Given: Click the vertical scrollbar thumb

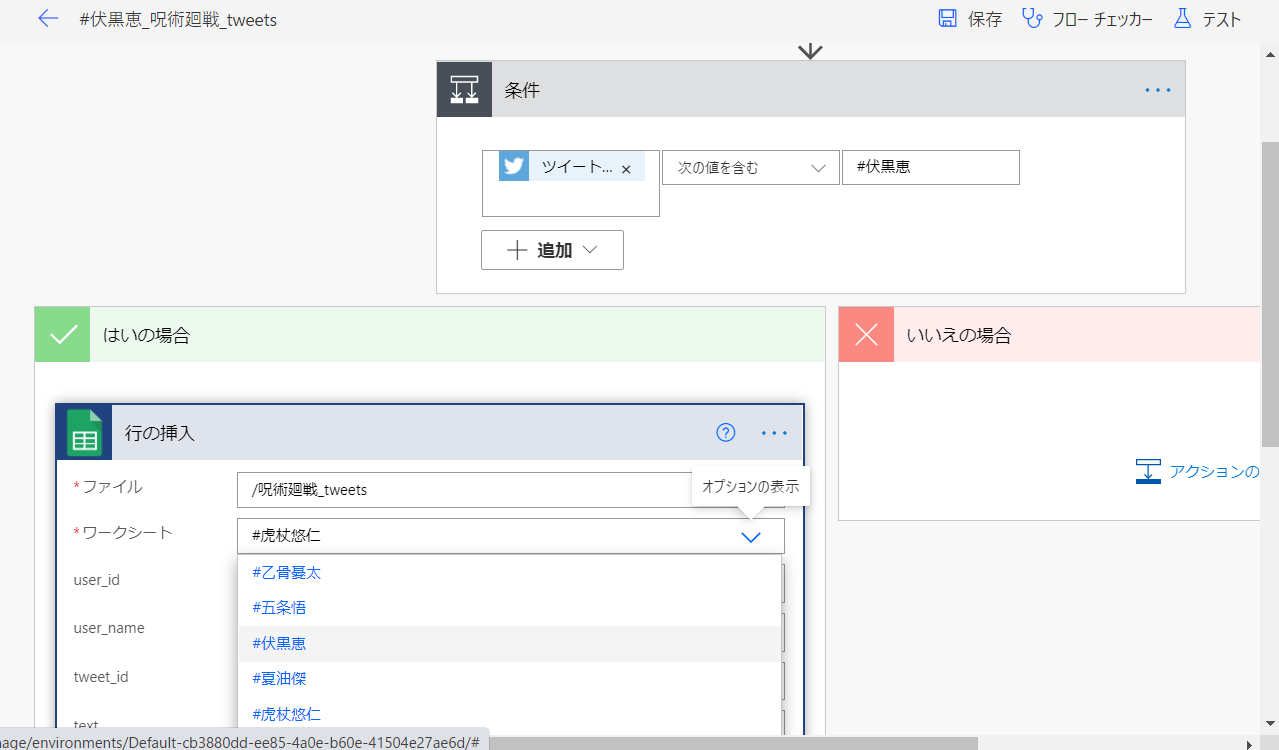Looking at the screenshot, I should pyautogui.click(x=1270, y=294).
